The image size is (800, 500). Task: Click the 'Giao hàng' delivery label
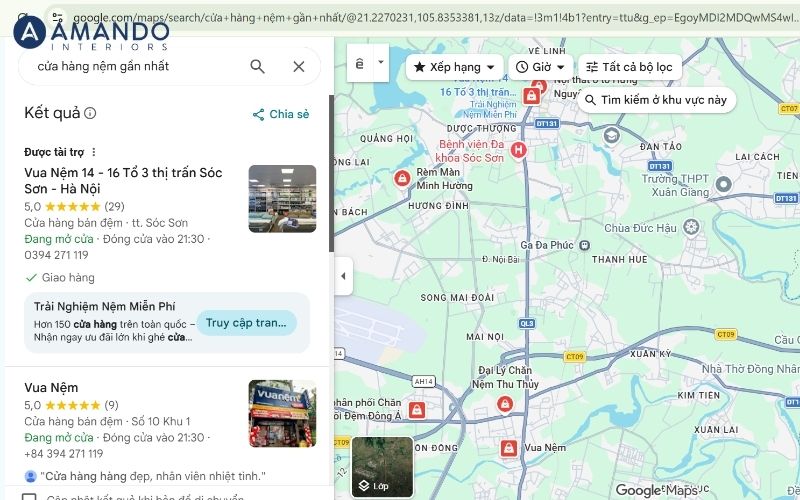click(x=68, y=278)
